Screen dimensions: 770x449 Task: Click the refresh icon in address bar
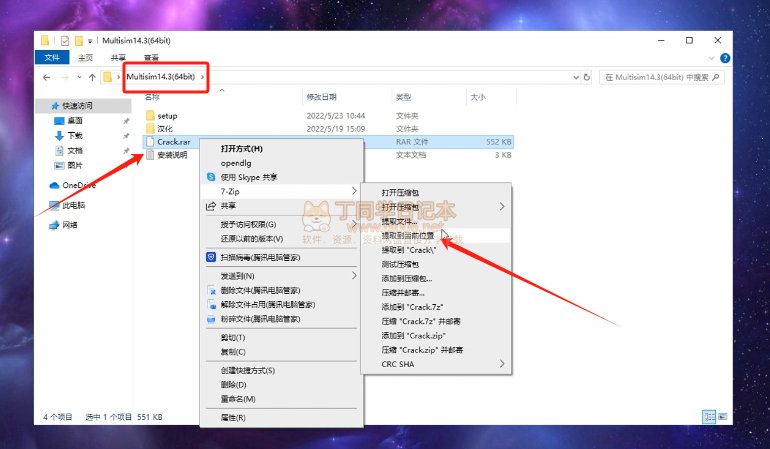tap(586, 77)
